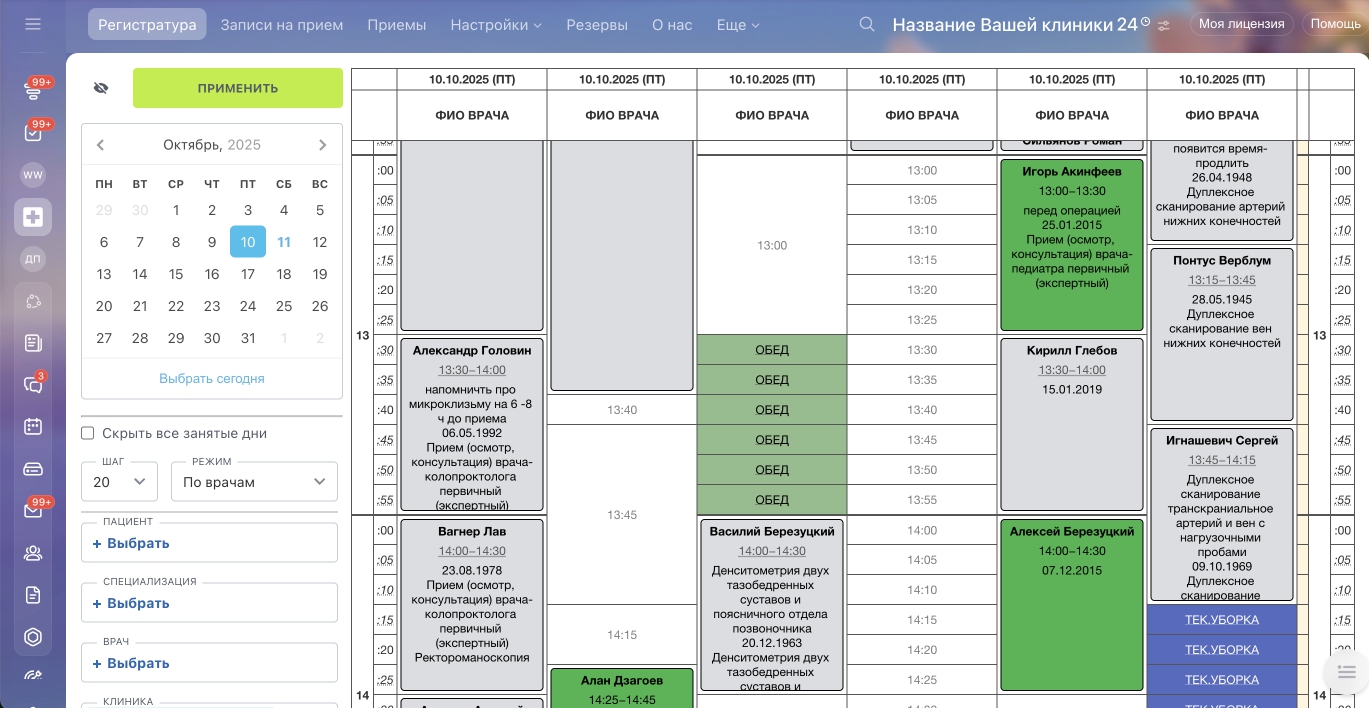Open the РЕЖИМ "По врачам" dropdown
1369x708 pixels.
point(254,481)
